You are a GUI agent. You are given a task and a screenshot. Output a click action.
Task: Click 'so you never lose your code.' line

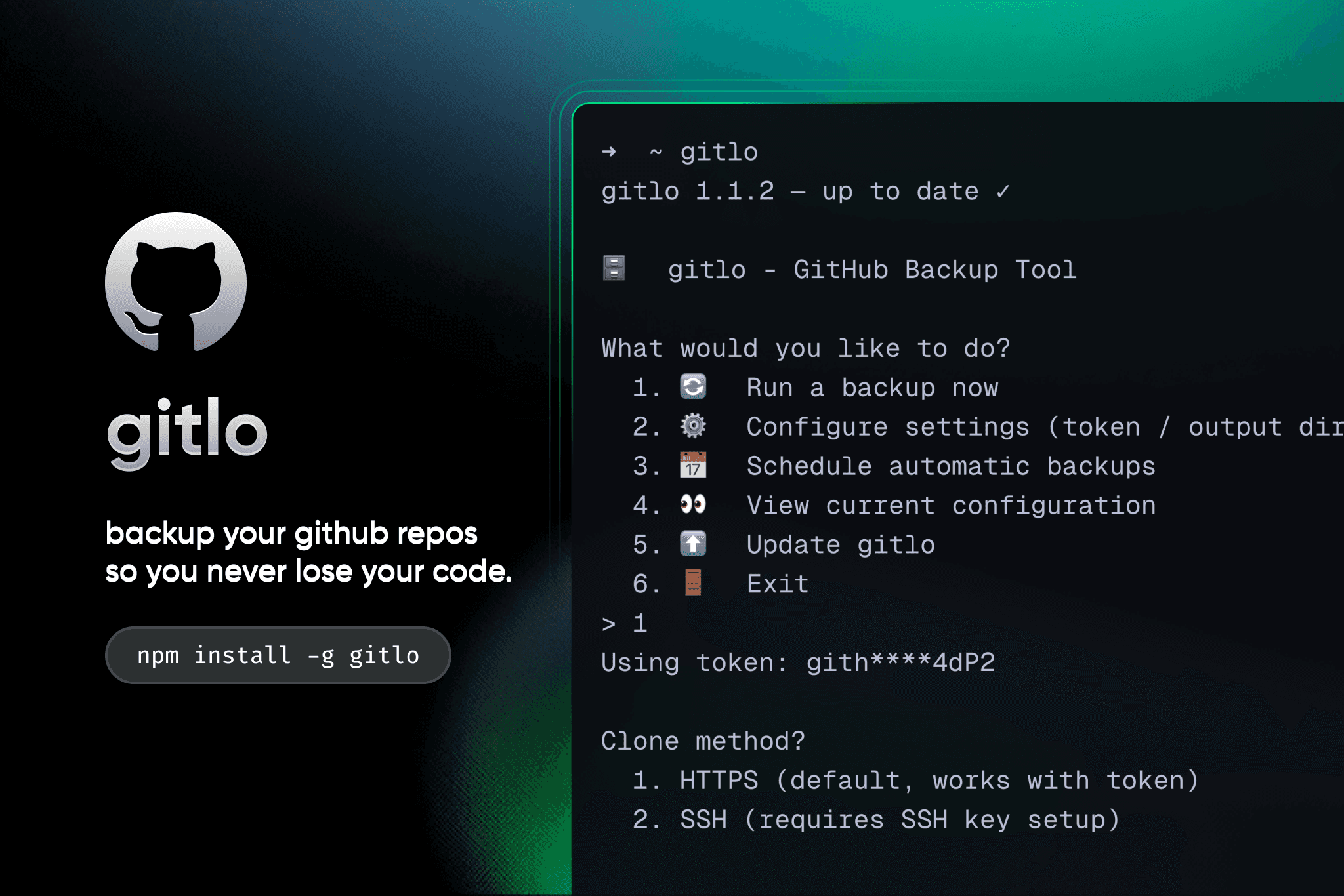click(308, 571)
